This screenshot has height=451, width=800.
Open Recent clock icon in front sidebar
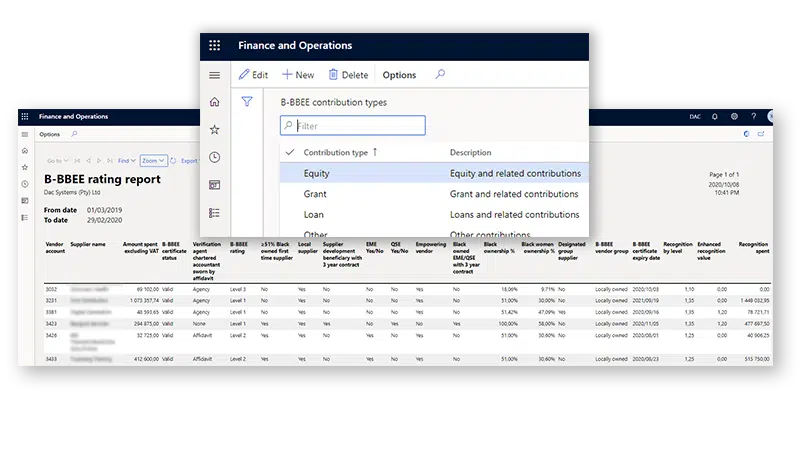[x=214, y=157]
